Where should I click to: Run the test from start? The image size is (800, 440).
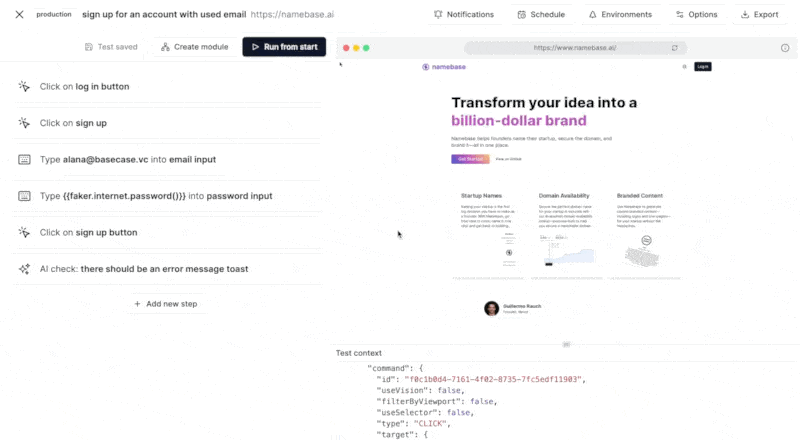pyautogui.click(x=284, y=47)
